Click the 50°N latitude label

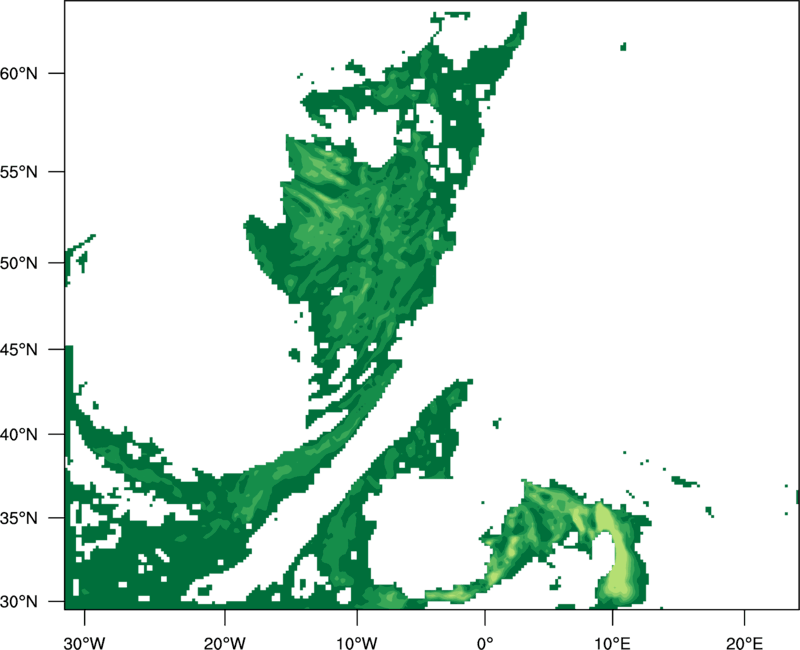pyautogui.click(x=19, y=263)
